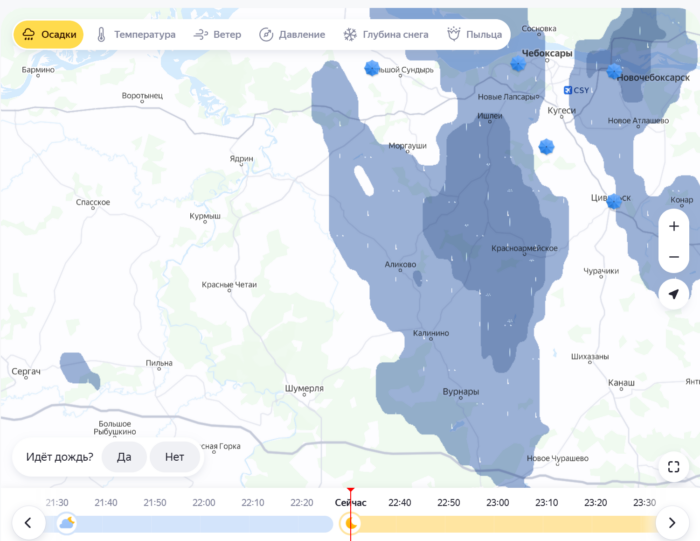Jump timeline to 21:50
The width and height of the screenshot is (700, 541).
pos(155,503)
